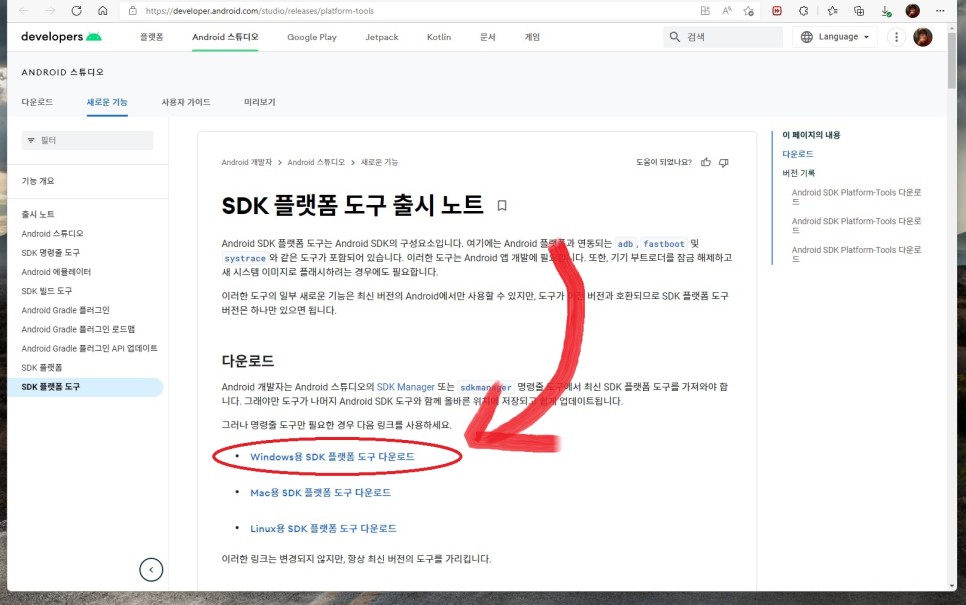Jump to 버전 기록 in page contents

pyautogui.click(x=798, y=173)
